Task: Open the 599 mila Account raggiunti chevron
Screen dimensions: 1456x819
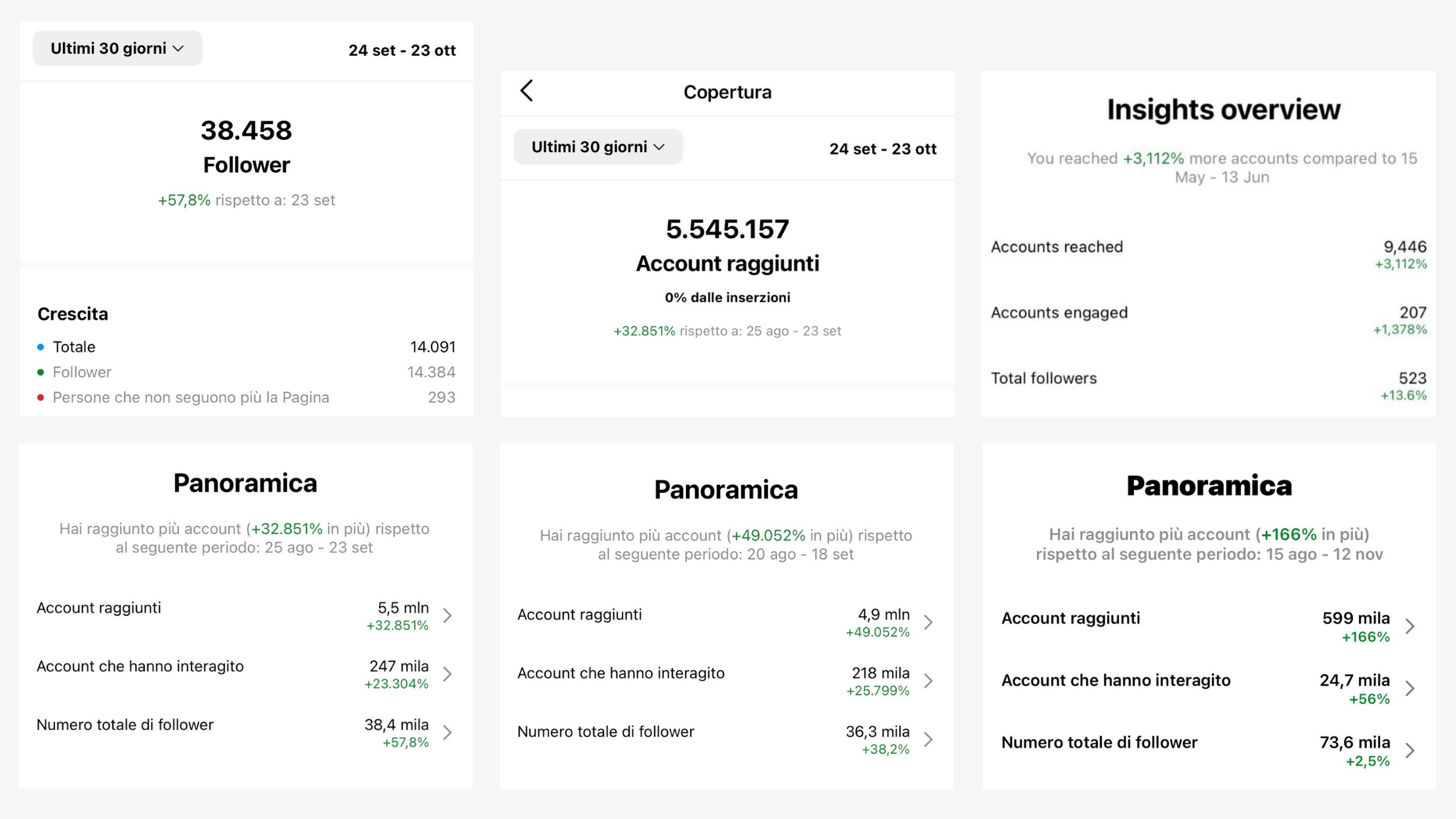Action: pos(1411,626)
